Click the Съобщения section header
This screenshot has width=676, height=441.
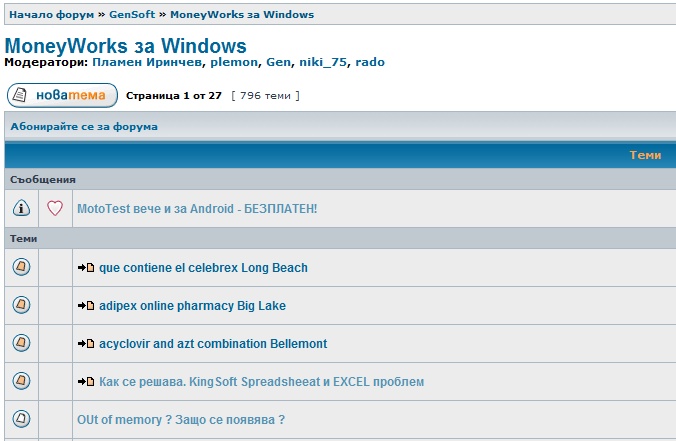click(43, 180)
